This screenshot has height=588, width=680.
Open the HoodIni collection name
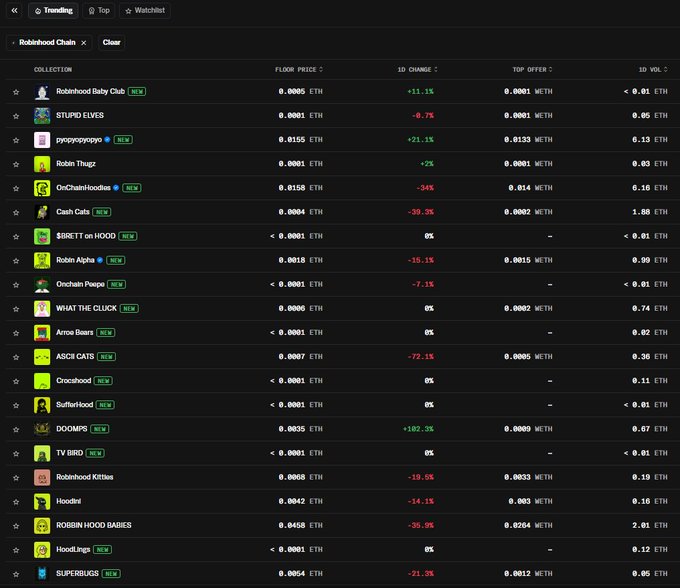[x=69, y=501]
